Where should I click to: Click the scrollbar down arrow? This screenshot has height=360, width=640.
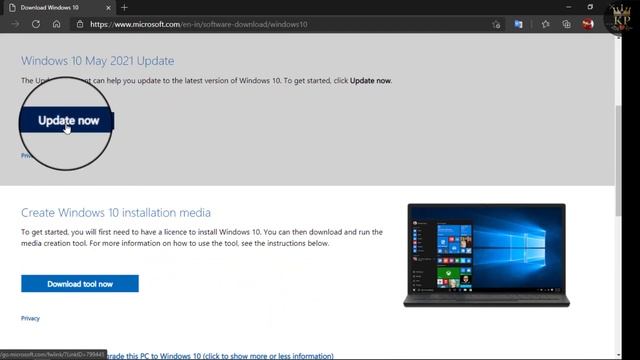coord(618,356)
